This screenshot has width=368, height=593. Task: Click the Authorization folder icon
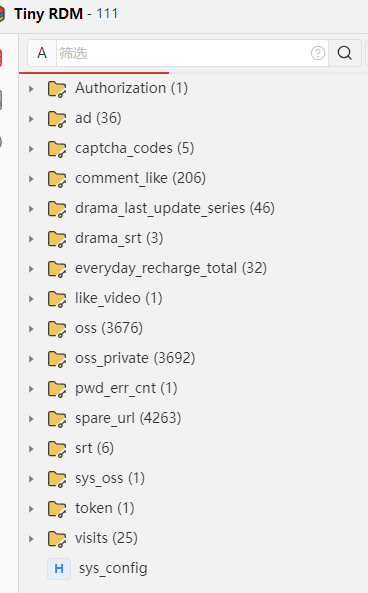[57, 89]
